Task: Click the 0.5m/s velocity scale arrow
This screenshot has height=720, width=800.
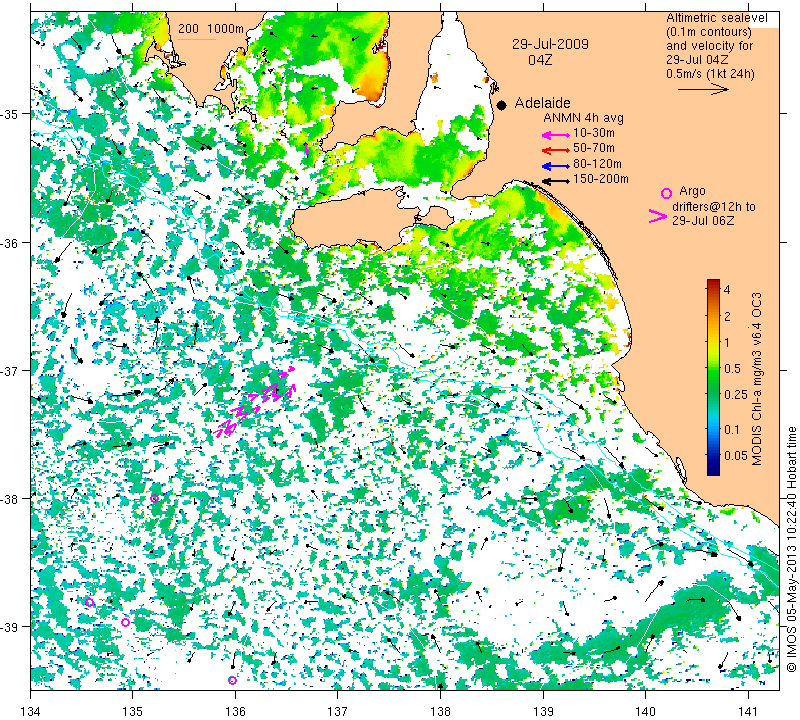Action: click(704, 90)
